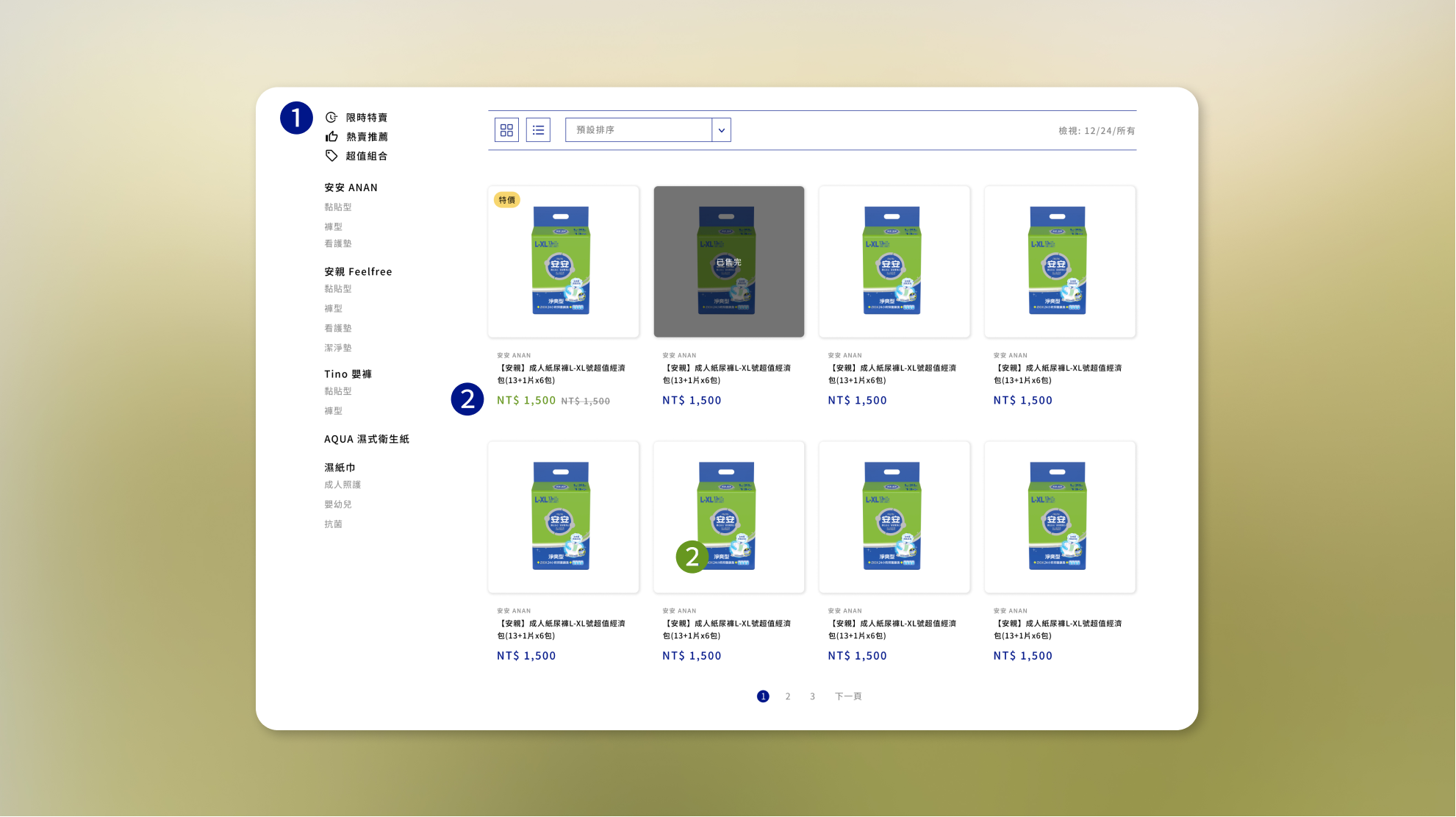The image size is (1456, 817).
Task: Click current page 1 indicator
Action: coord(763,696)
